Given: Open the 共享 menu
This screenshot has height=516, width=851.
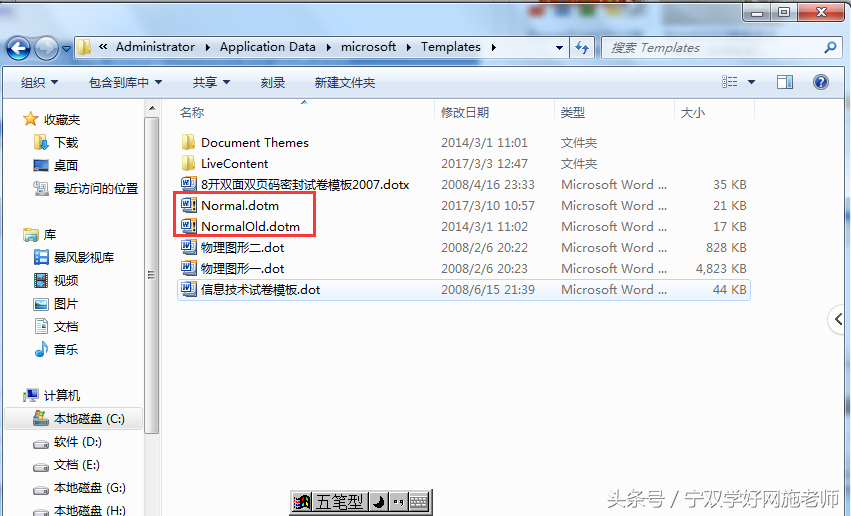Looking at the screenshot, I should coord(211,82).
